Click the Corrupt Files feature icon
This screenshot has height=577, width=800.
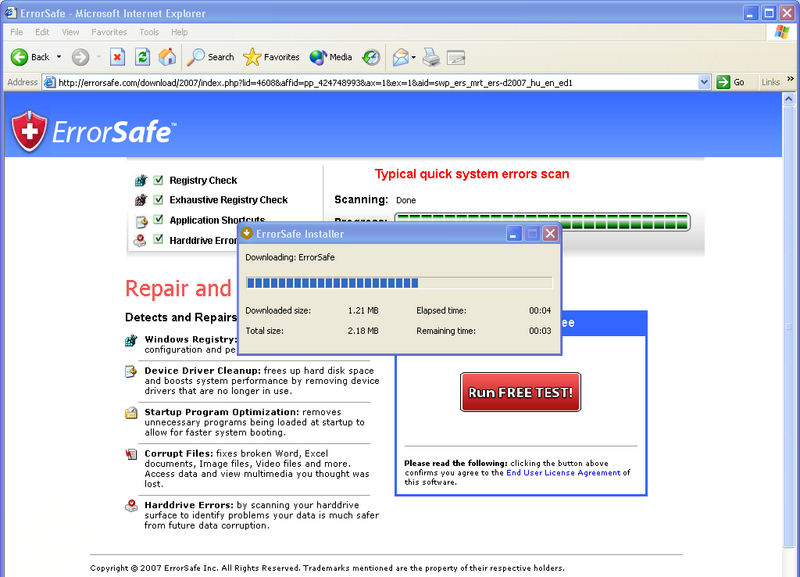[x=131, y=454]
